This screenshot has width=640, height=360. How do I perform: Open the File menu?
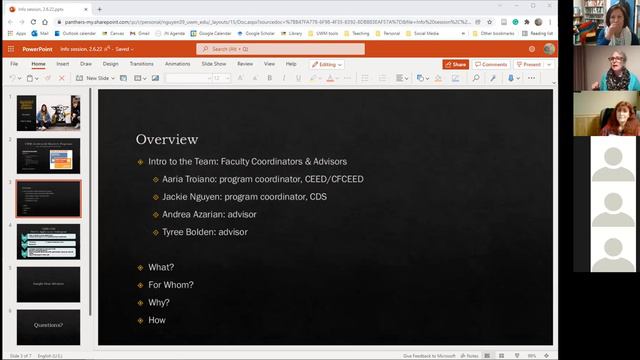[x=14, y=64]
